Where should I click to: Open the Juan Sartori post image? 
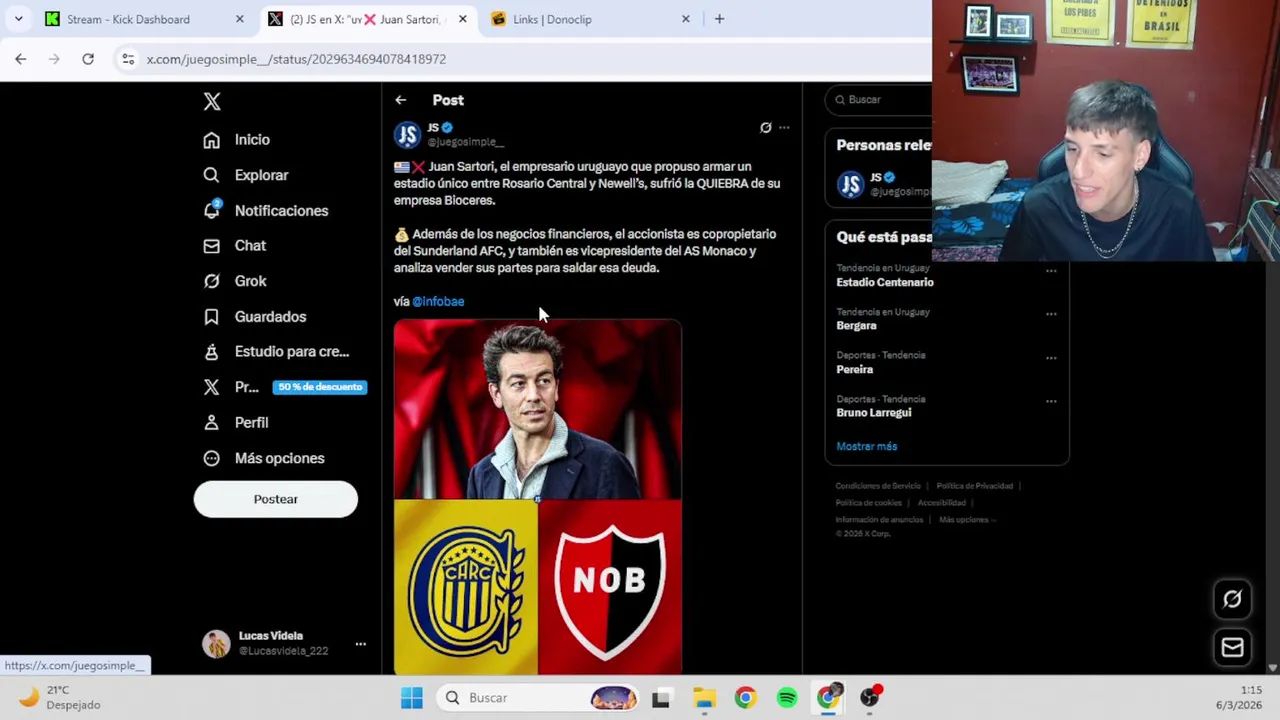[x=537, y=497]
